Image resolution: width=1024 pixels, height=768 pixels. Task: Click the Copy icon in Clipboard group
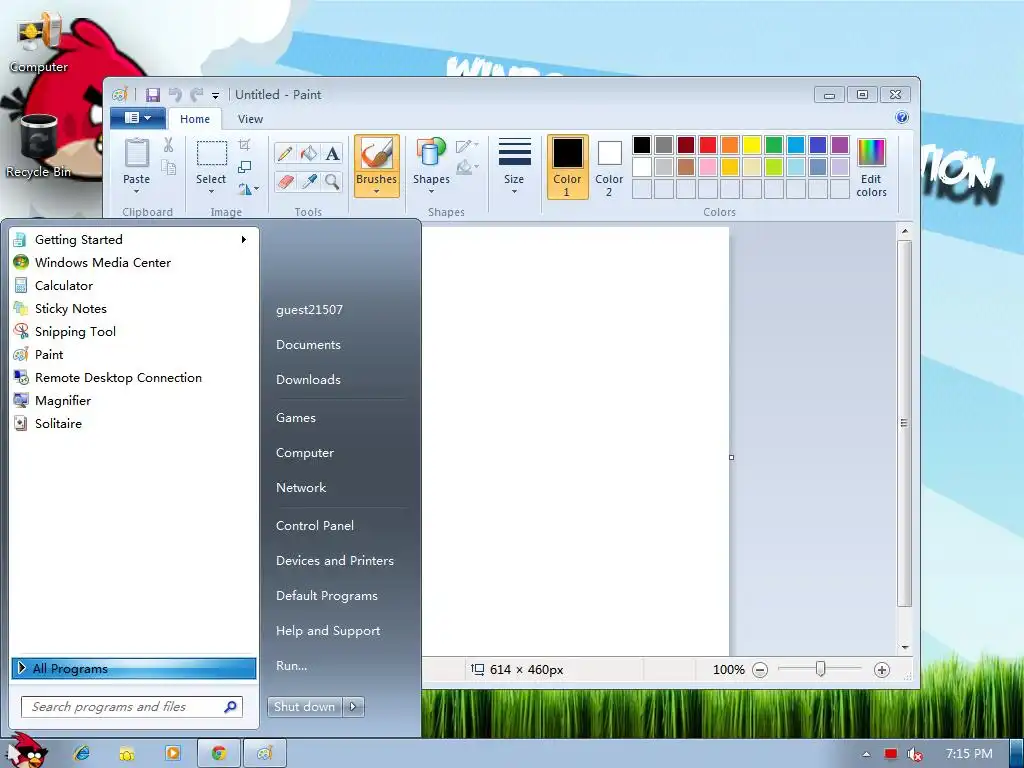[168, 168]
